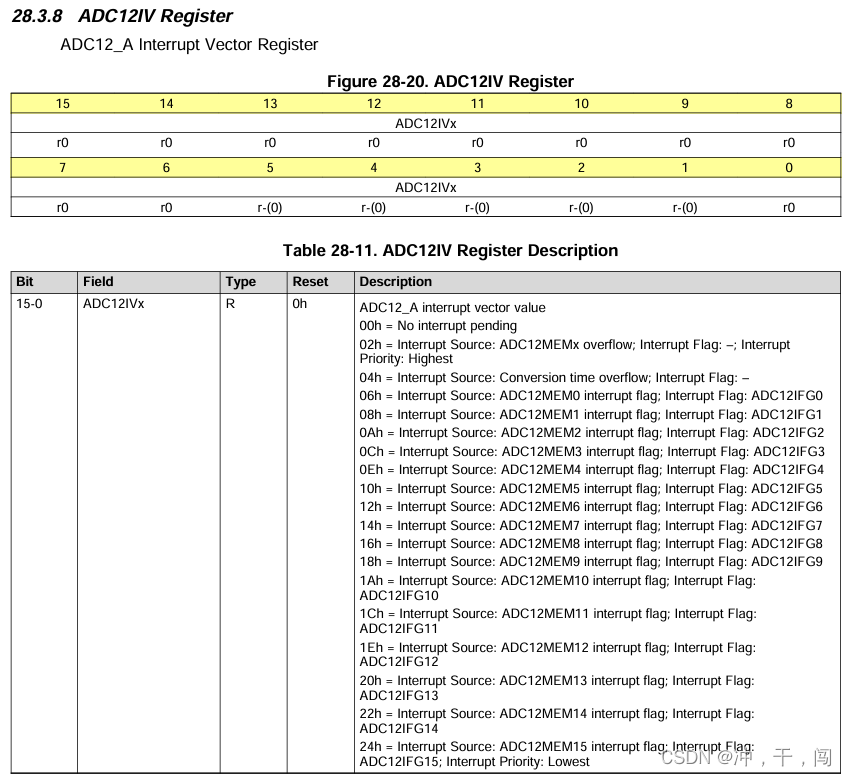Click the Field column header
The image size is (847, 776).
click(97, 282)
